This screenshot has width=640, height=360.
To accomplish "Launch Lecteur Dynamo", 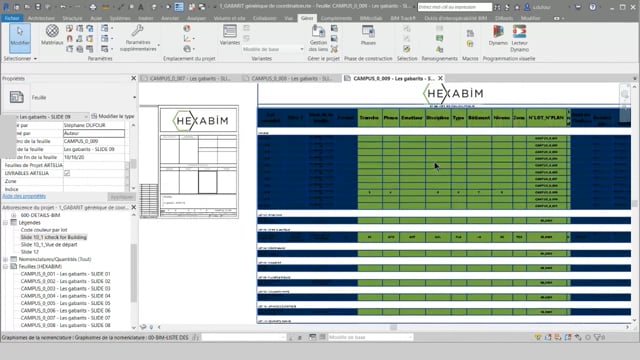I will click(519, 38).
